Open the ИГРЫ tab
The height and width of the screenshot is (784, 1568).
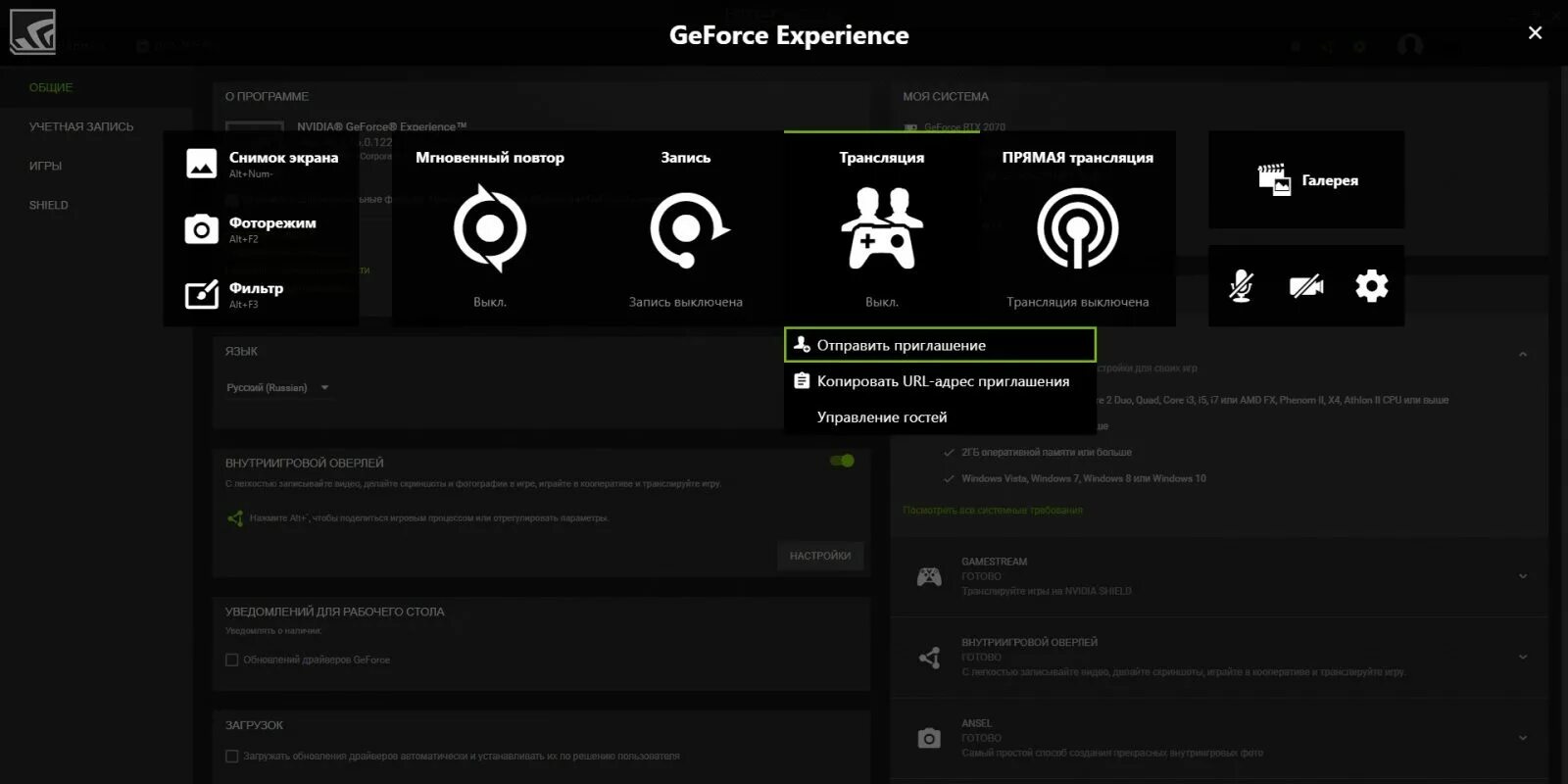pyautogui.click(x=45, y=166)
